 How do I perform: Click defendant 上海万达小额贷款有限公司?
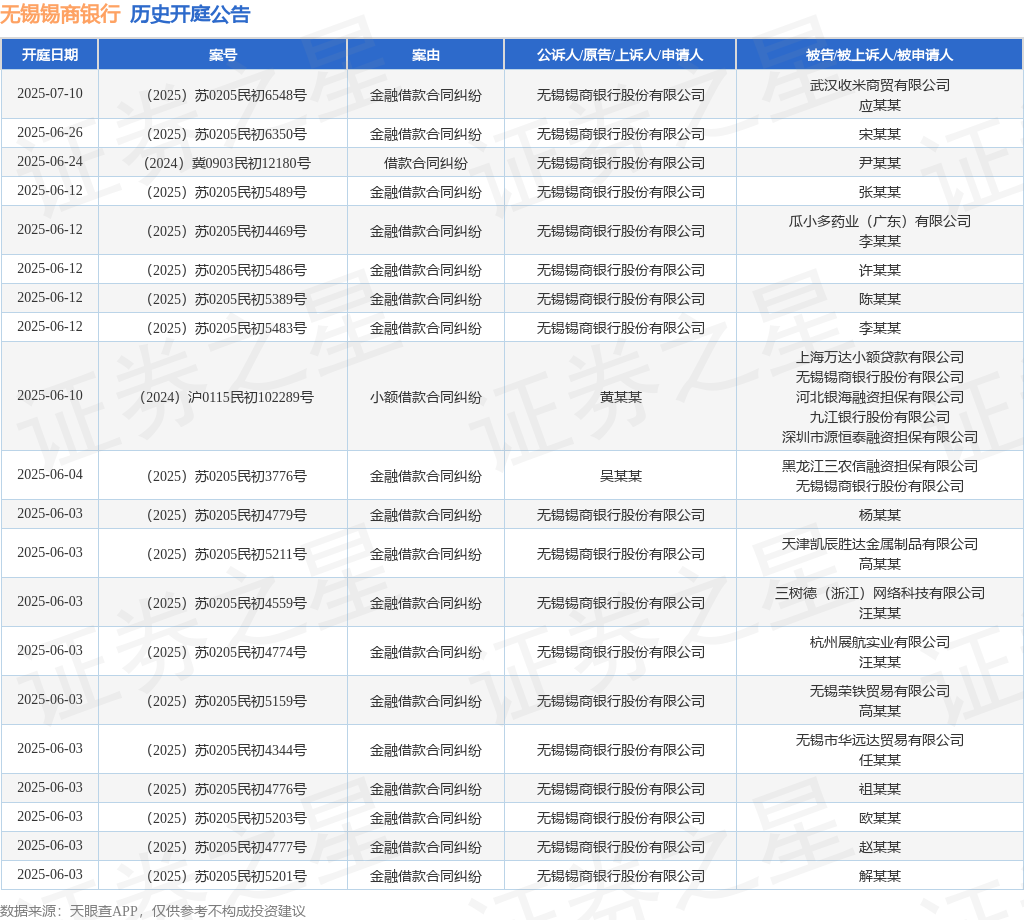click(x=880, y=357)
